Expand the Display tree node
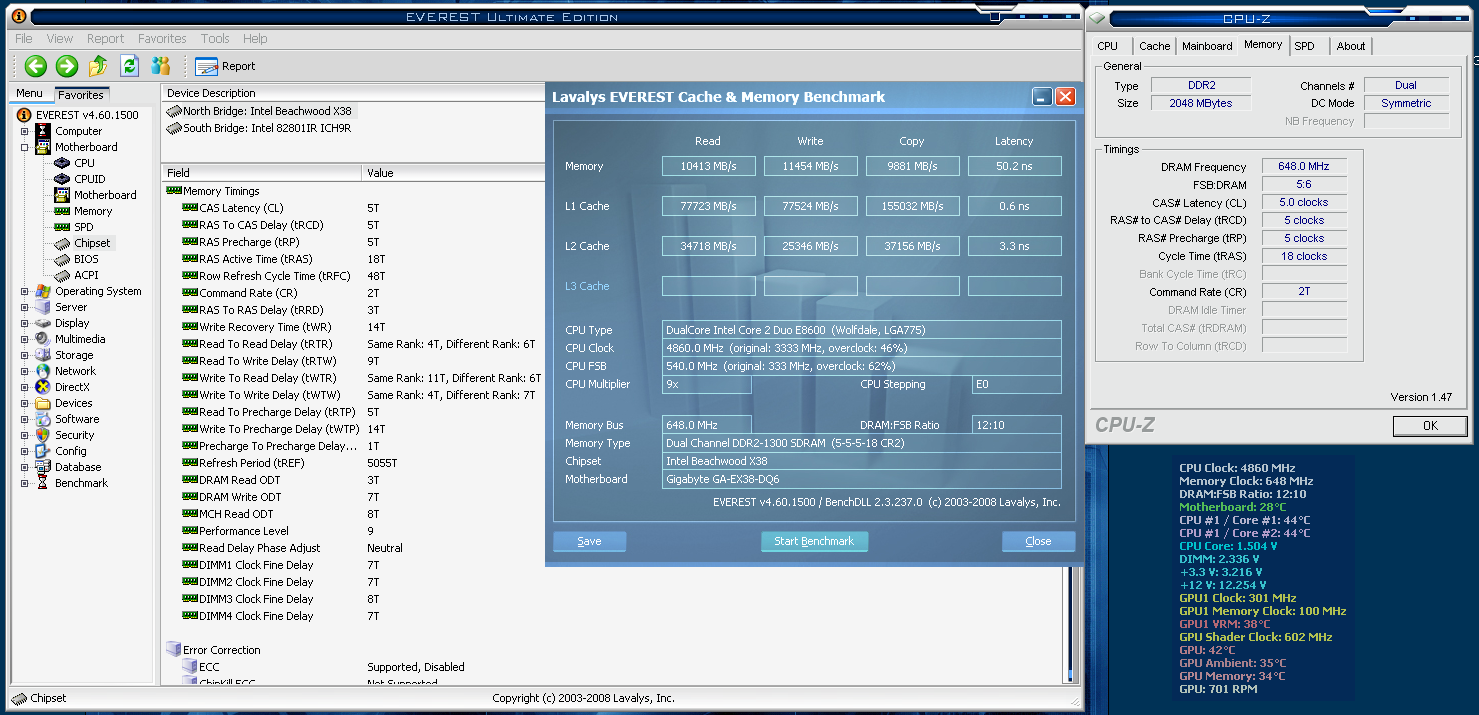The width and height of the screenshot is (1479, 715). point(25,323)
